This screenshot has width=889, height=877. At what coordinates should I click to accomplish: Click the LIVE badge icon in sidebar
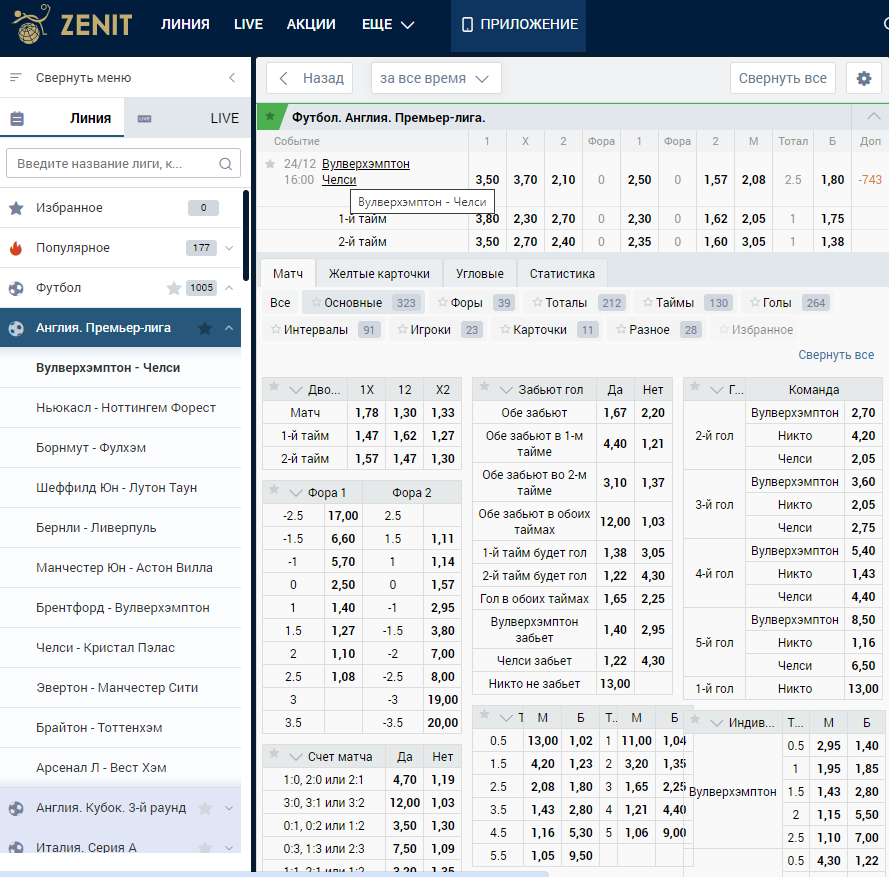click(x=145, y=118)
